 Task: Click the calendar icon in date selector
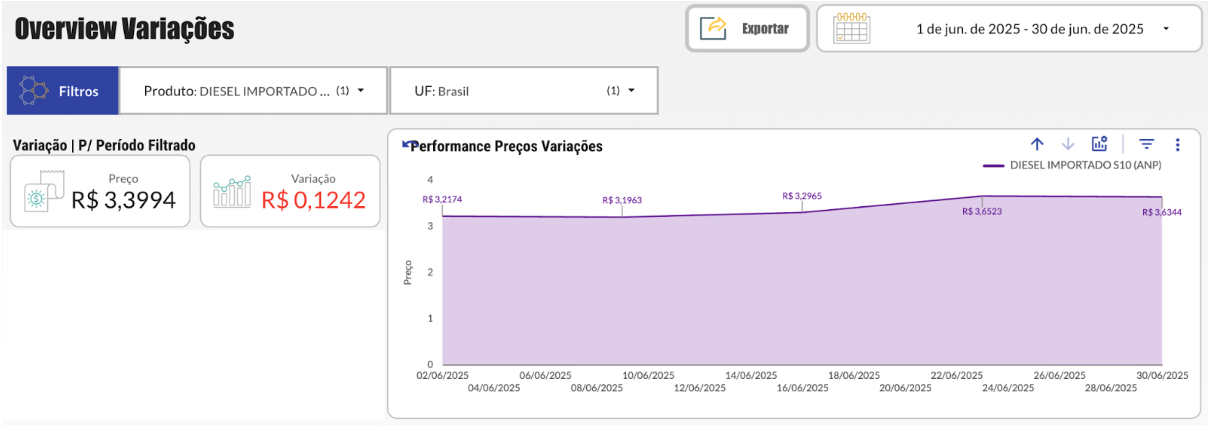tap(851, 28)
